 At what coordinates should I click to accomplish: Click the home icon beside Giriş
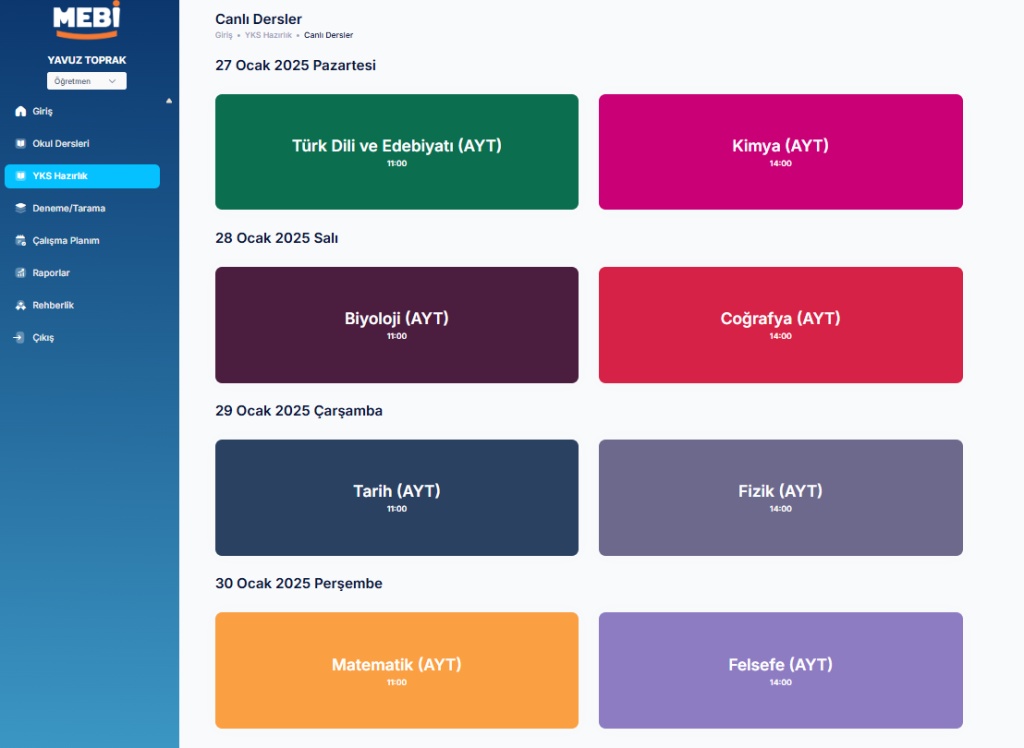[x=21, y=111]
